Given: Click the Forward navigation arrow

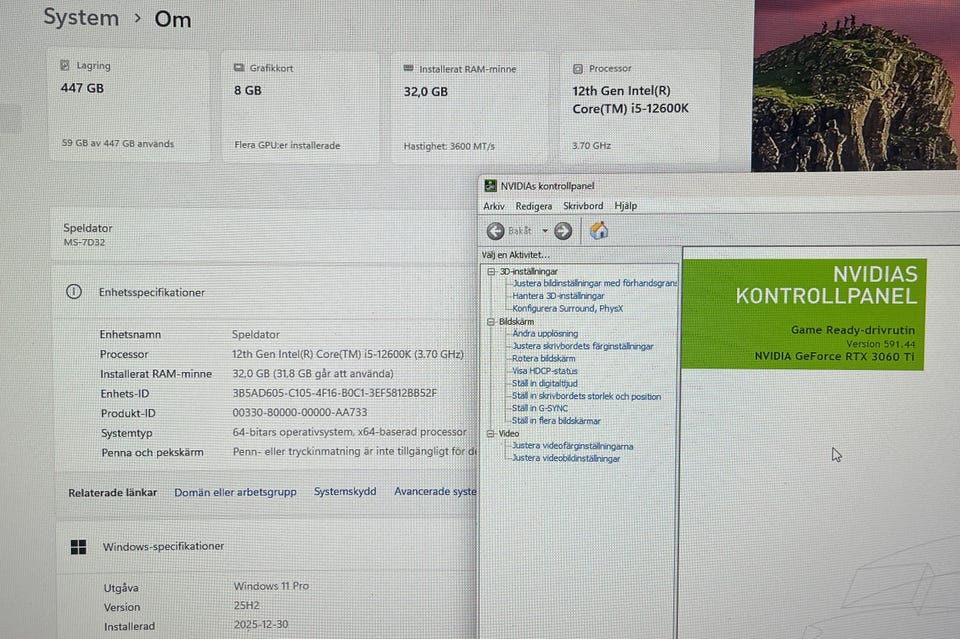Looking at the screenshot, I should (x=562, y=230).
